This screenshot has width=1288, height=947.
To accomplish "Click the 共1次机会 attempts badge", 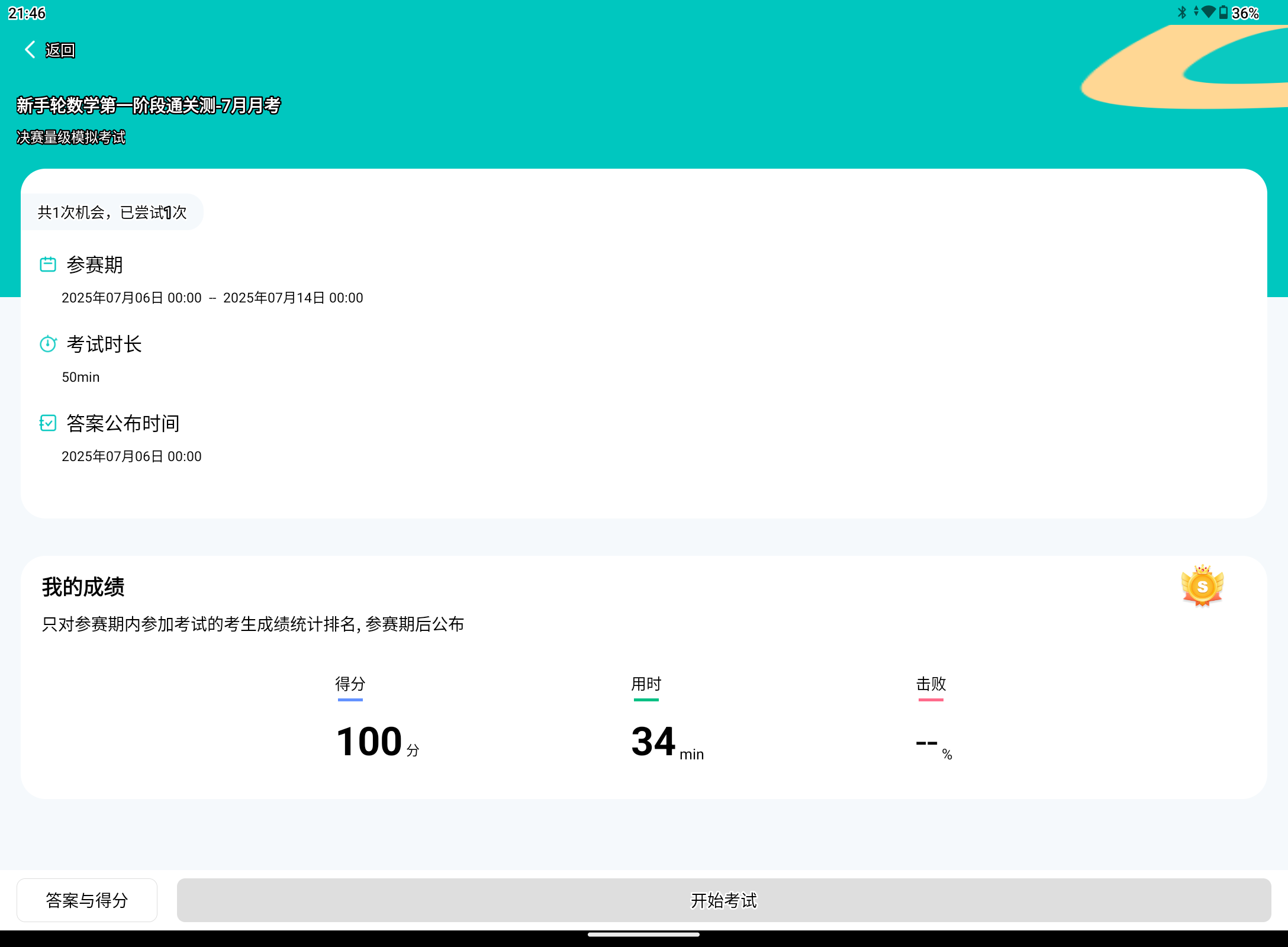I will (x=112, y=211).
